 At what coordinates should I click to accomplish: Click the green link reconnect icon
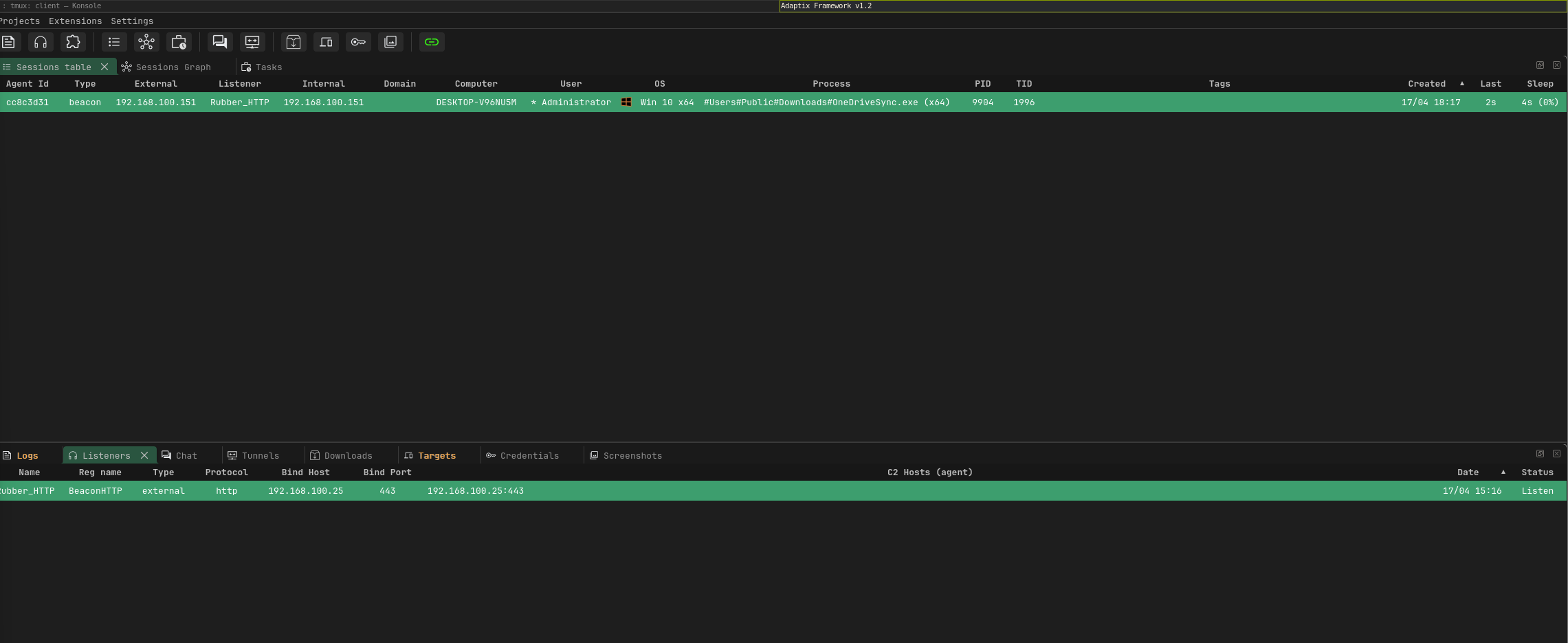tap(432, 42)
